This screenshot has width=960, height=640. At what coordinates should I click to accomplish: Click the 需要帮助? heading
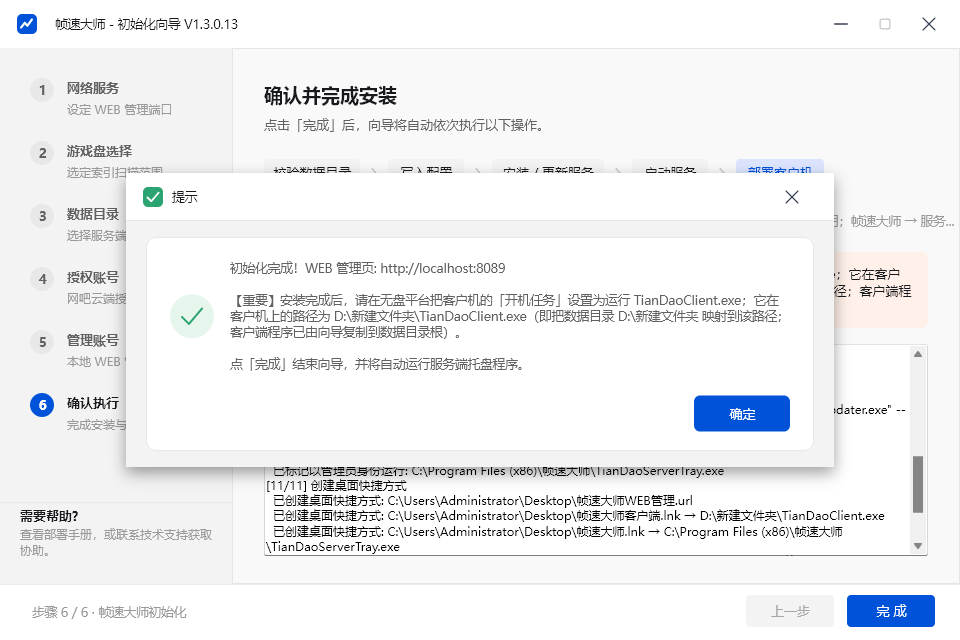tap(49, 516)
